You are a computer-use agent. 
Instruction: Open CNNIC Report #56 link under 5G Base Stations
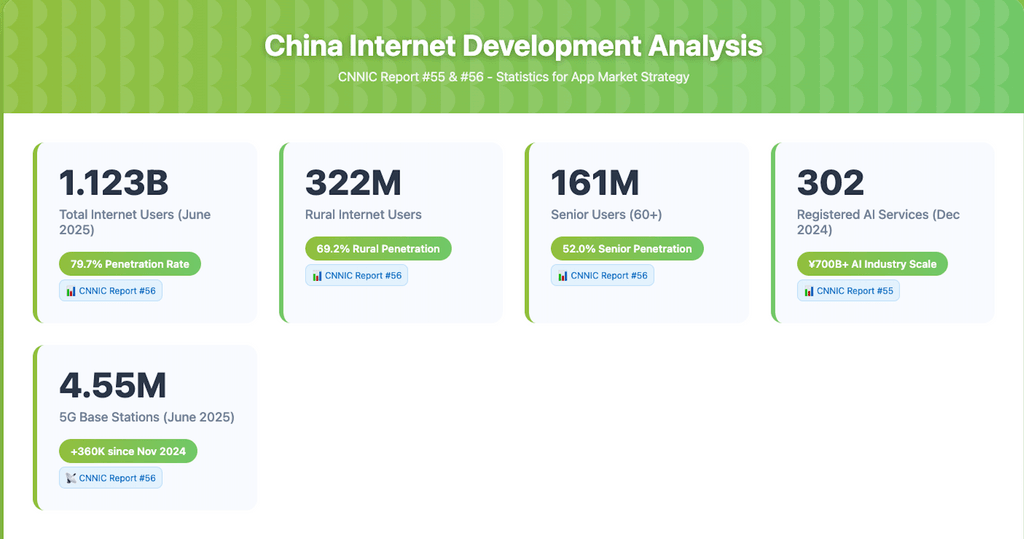(111, 478)
